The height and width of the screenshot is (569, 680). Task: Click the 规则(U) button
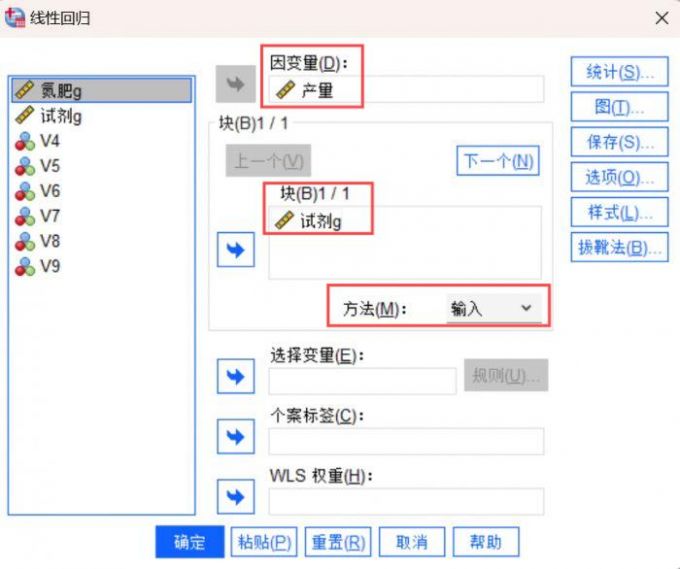point(506,375)
